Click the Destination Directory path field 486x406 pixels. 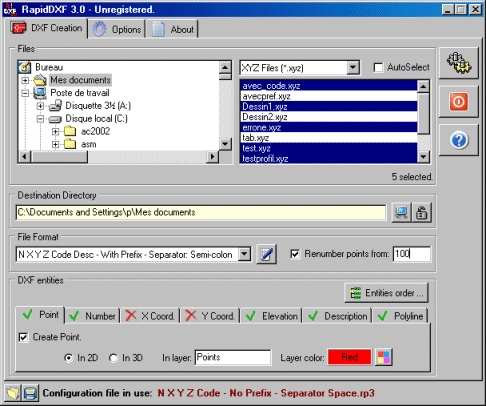(201, 212)
